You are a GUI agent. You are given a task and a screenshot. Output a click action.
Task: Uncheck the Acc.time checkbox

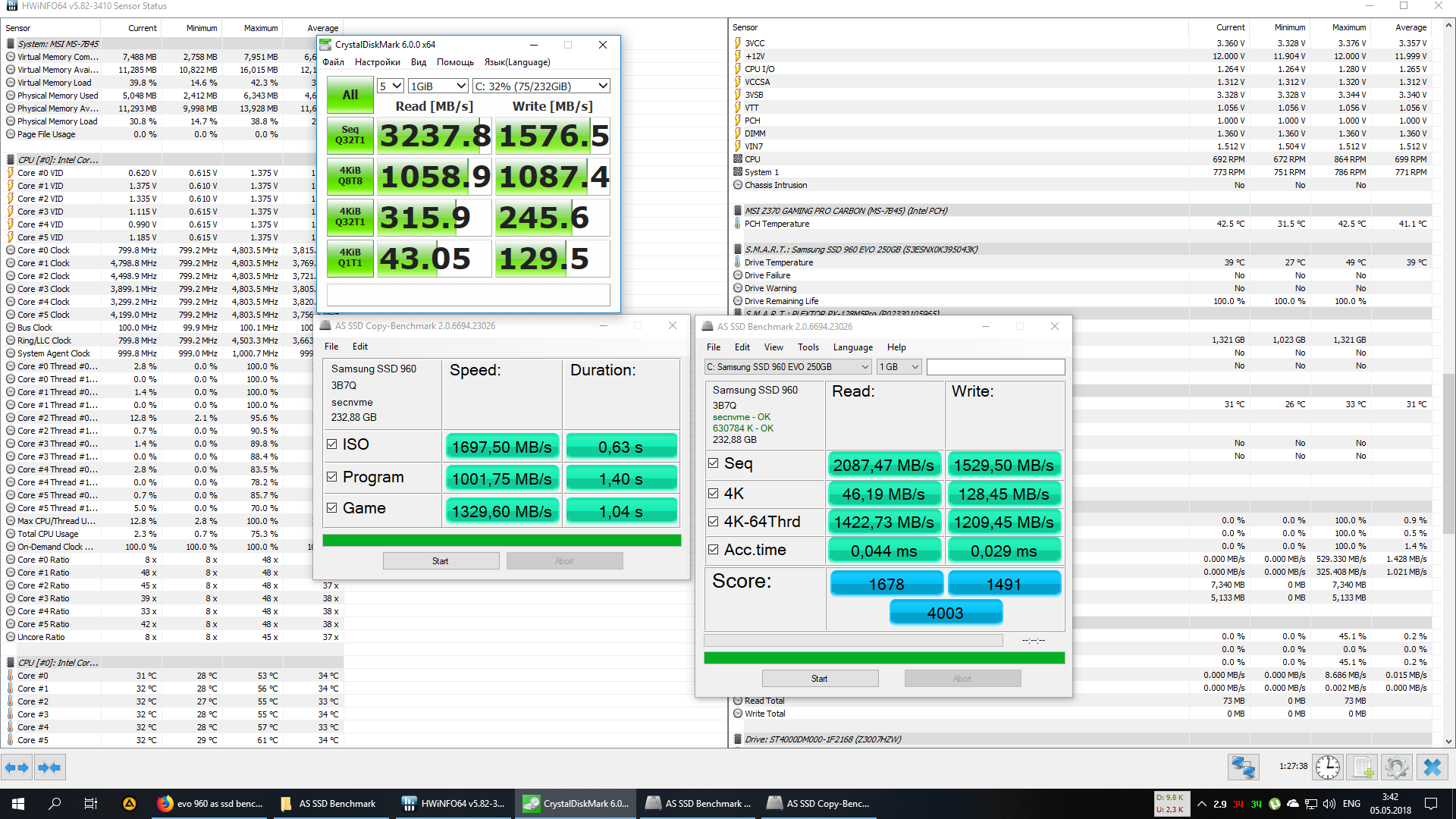tap(713, 550)
